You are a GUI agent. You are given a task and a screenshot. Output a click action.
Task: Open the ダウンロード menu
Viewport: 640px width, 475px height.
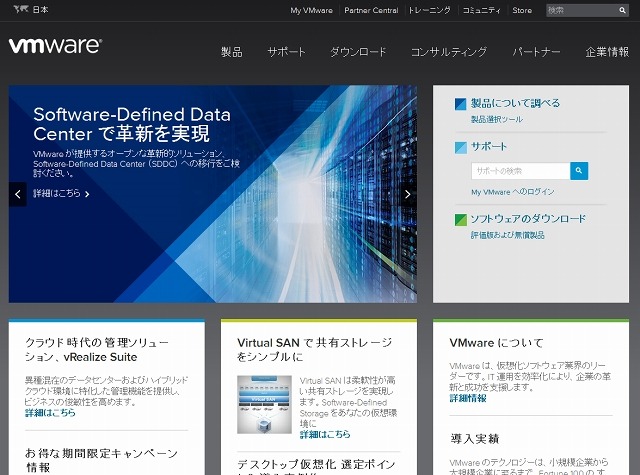pos(358,52)
